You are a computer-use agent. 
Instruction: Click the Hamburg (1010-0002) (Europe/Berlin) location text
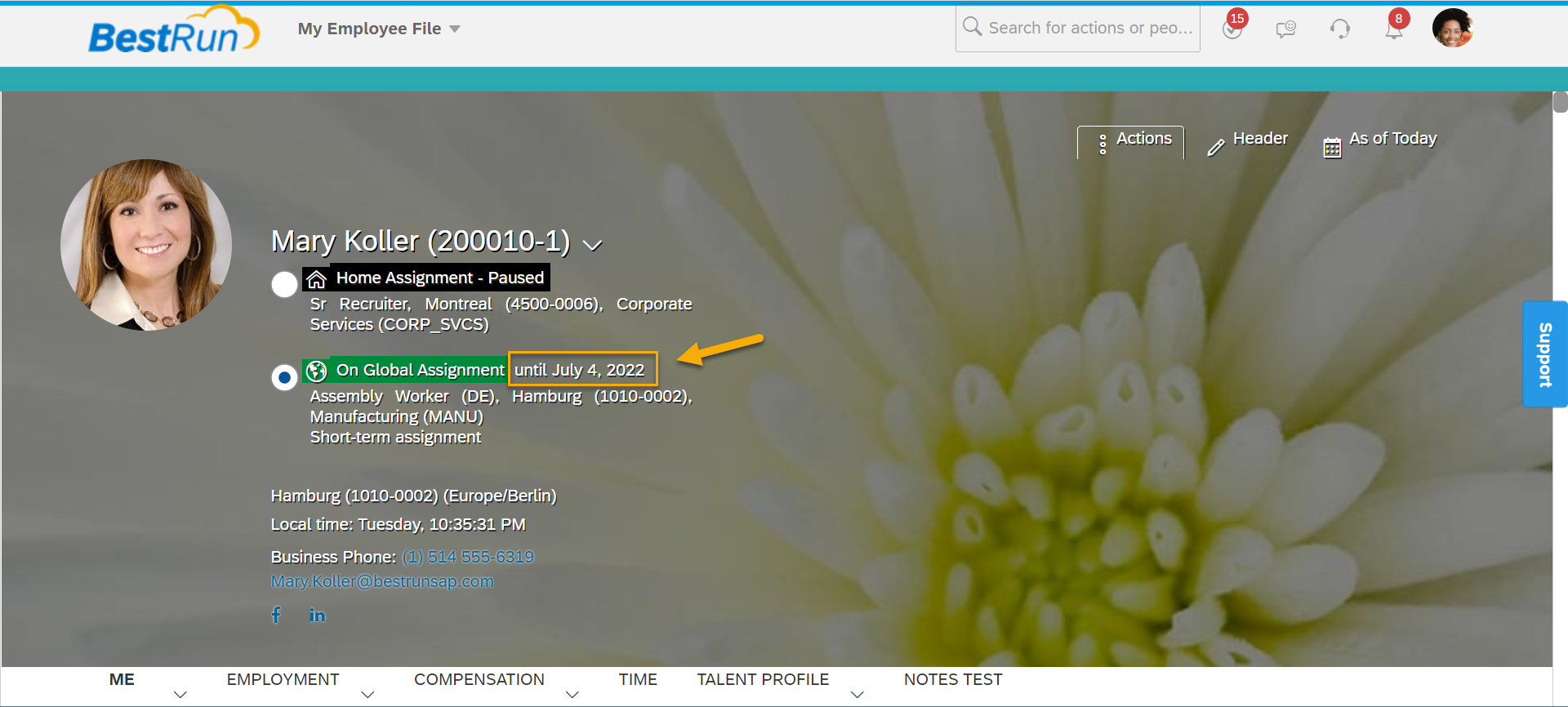[x=413, y=496]
